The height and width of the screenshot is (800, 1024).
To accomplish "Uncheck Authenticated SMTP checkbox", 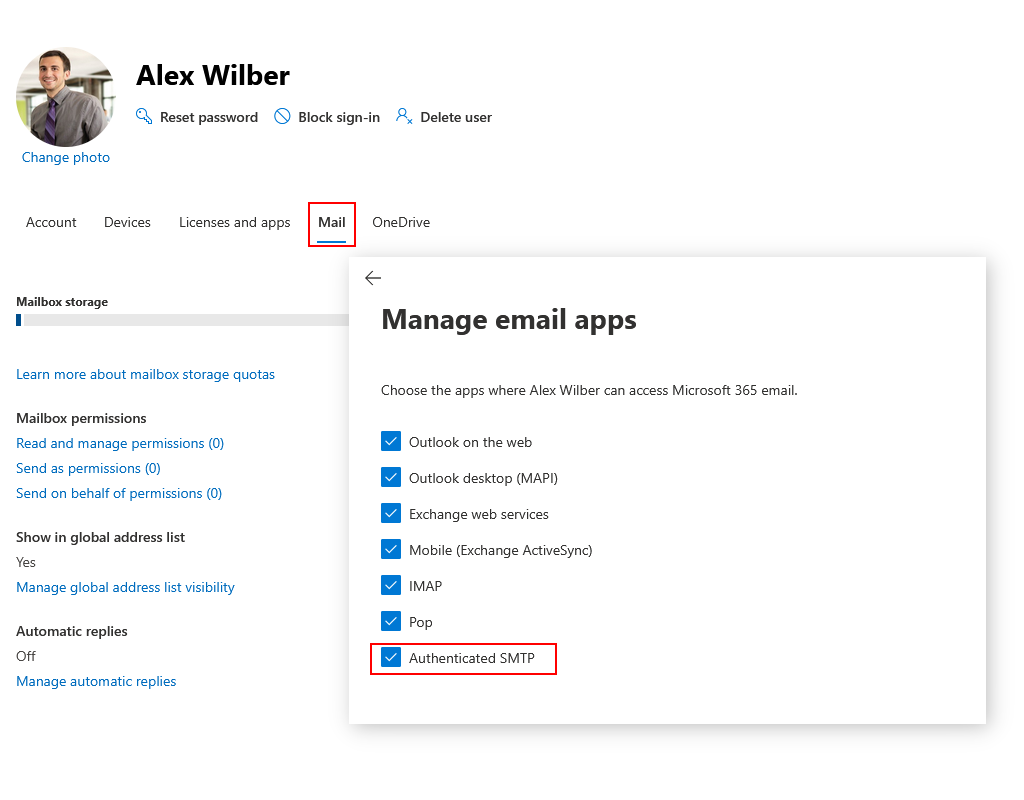I will 391,658.
